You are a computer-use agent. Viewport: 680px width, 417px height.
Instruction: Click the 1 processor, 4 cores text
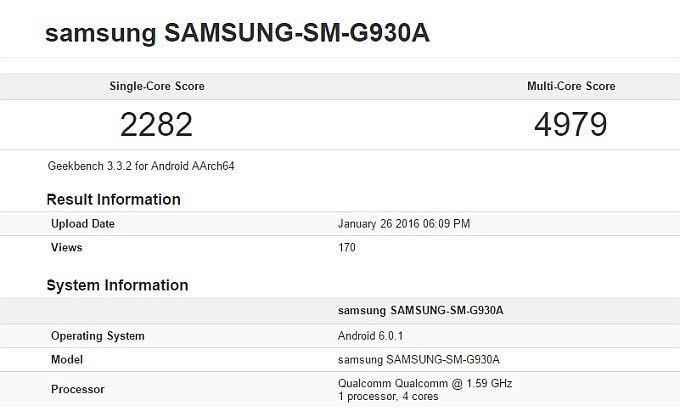pos(389,396)
